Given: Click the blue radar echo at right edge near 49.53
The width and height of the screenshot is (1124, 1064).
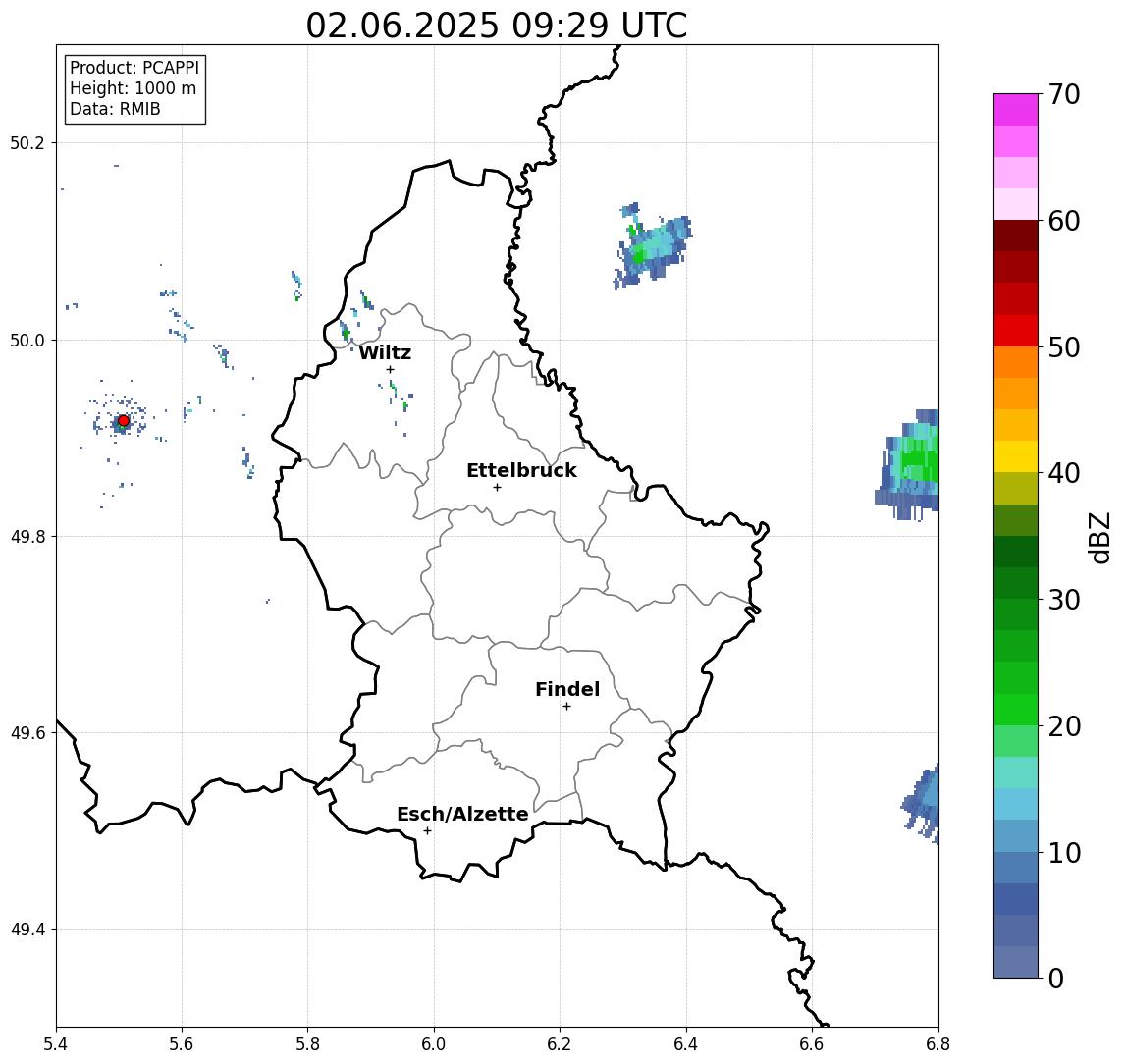Looking at the screenshot, I should point(921,803).
